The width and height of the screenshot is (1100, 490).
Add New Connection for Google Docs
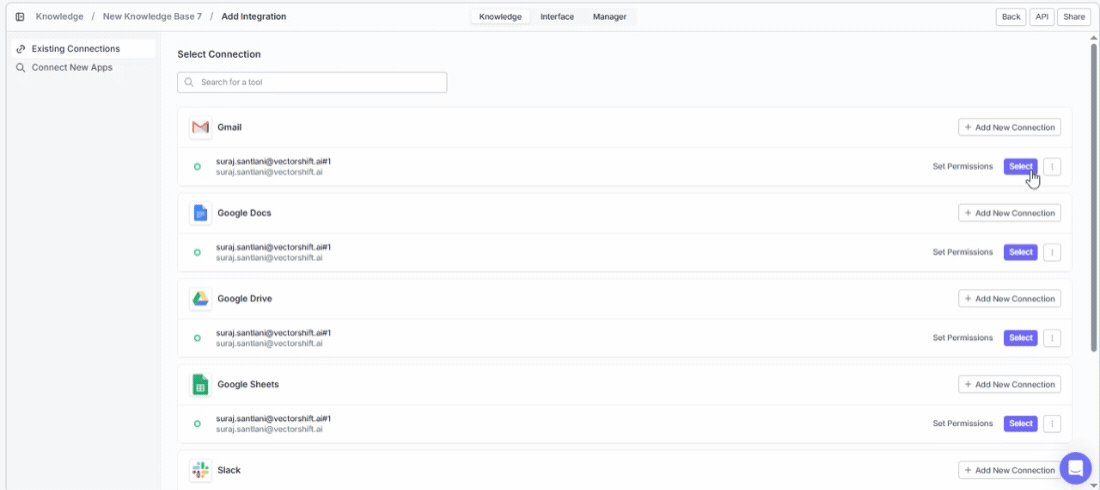click(x=1010, y=213)
